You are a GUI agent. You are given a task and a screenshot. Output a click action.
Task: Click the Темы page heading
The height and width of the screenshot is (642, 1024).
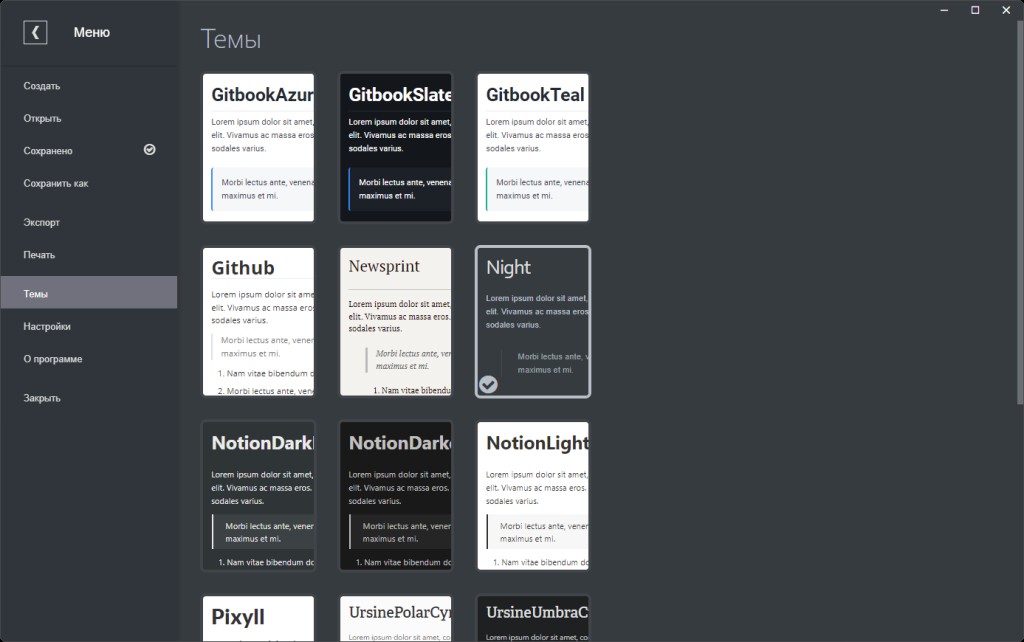click(x=231, y=39)
